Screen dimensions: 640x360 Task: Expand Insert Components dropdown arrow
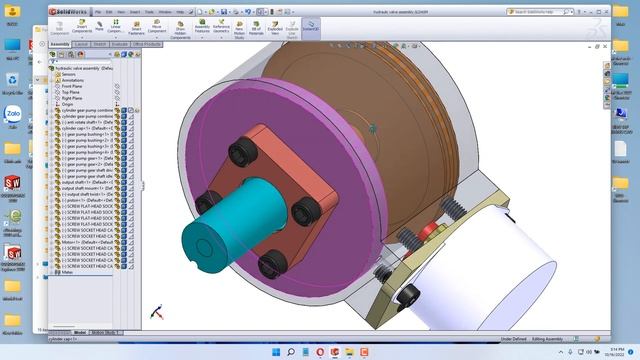click(x=82, y=38)
